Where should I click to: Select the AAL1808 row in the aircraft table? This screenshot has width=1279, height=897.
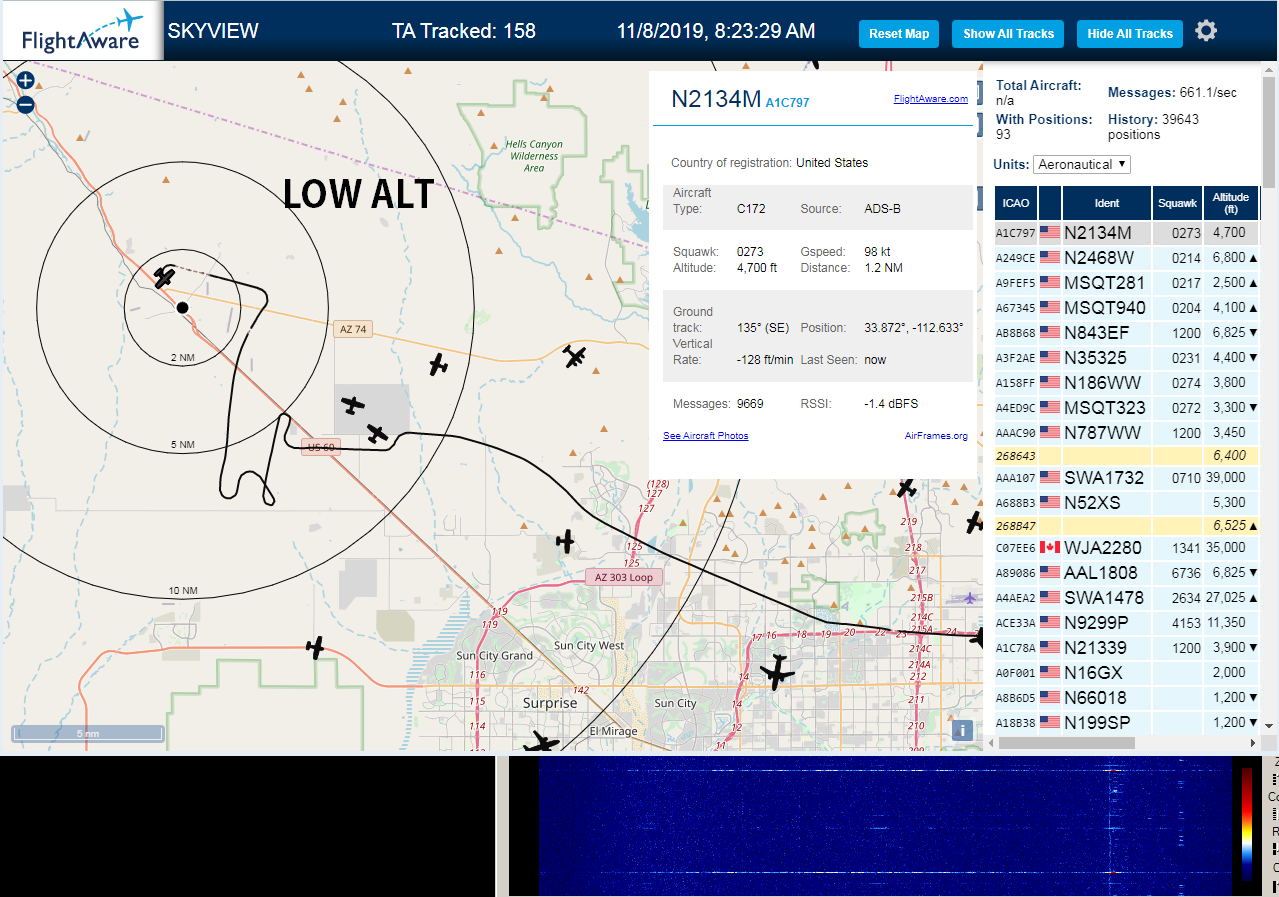pos(1127,573)
